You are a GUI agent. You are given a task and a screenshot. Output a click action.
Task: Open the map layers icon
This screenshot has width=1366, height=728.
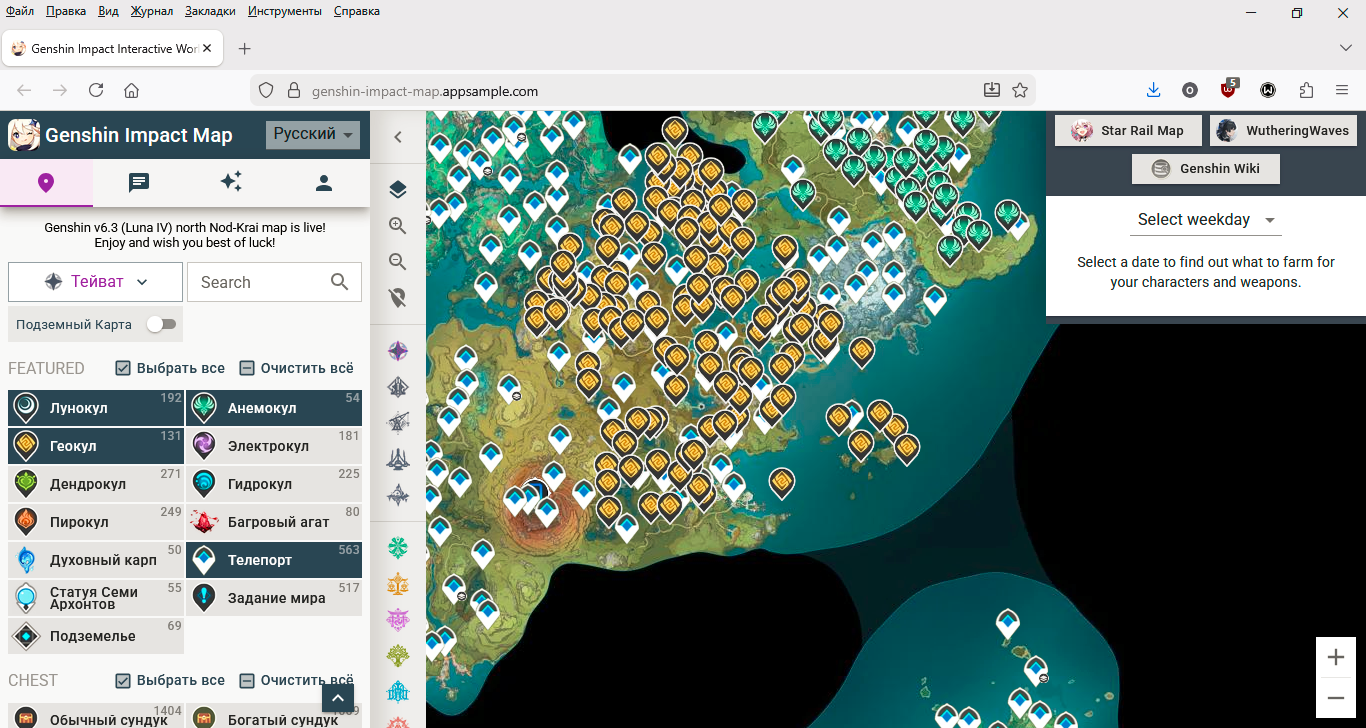[x=398, y=190]
